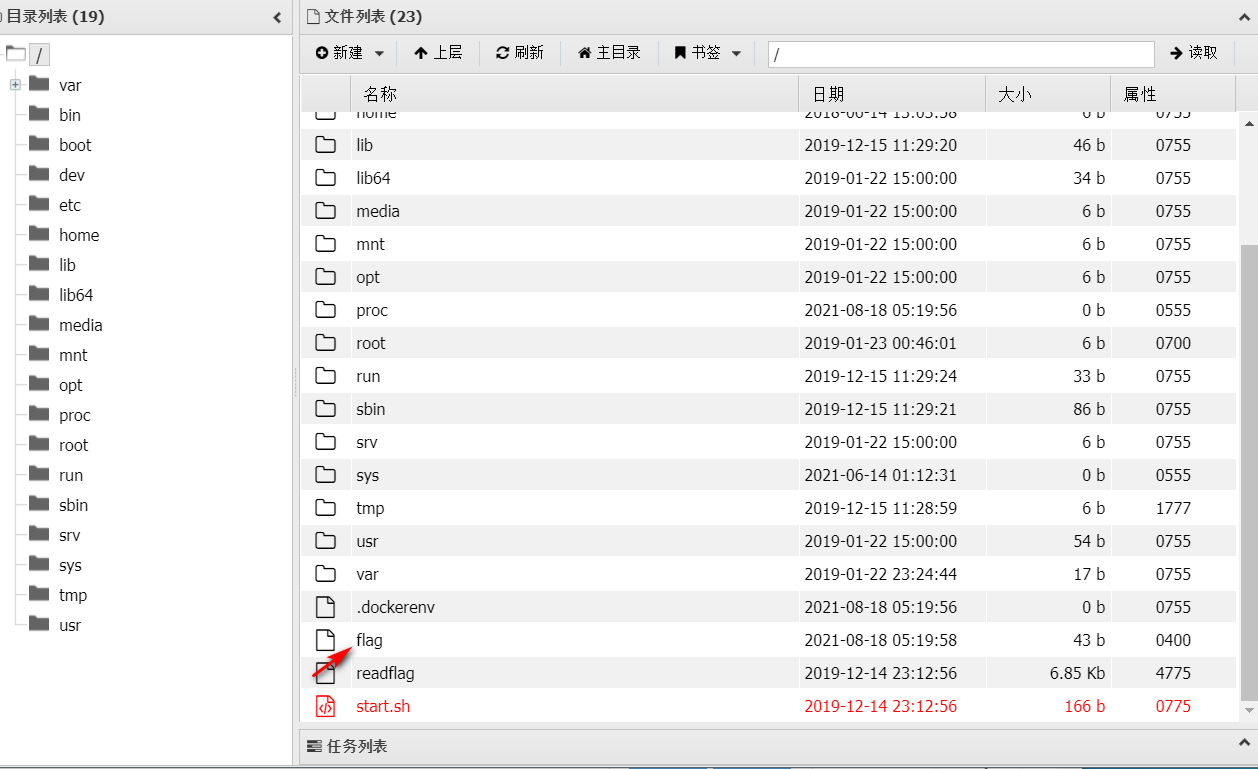Sort files by 日期 column header
Screen dimensions: 1258x769
pyautogui.click(x=891, y=94)
